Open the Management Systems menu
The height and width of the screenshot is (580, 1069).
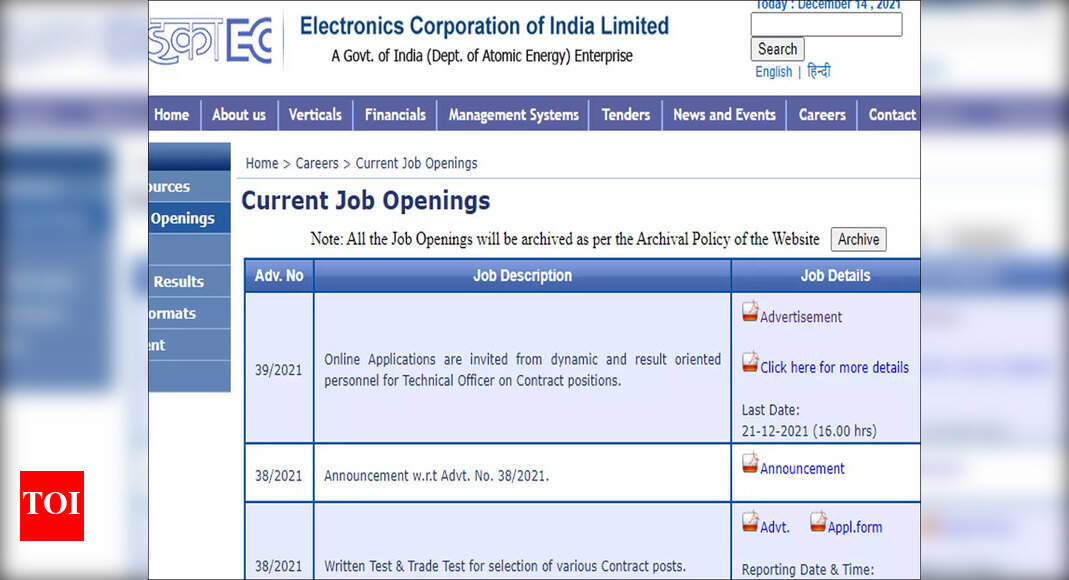[513, 115]
